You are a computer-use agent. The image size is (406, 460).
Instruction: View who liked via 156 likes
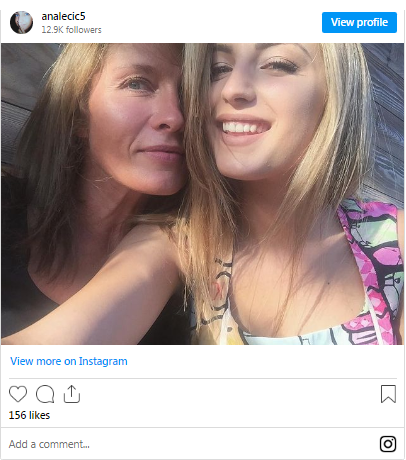click(29, 415)
